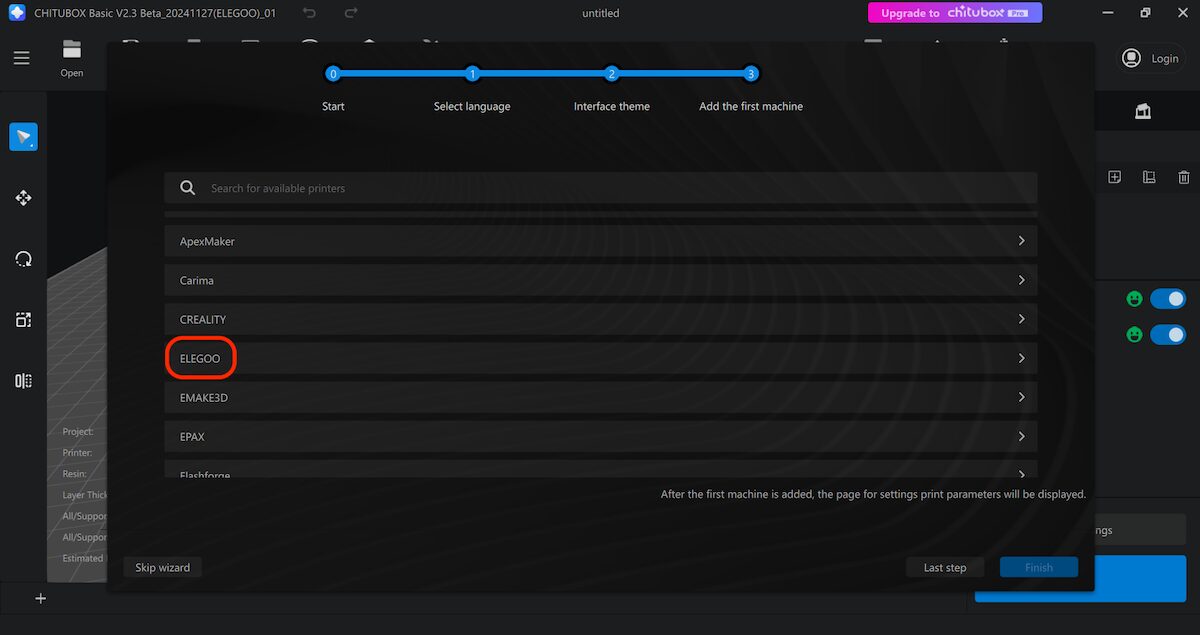The width and height of the screenshot is (1200, 635).
Task: Open the building-shaped panel tab icon
Action: pos(1143,112)
